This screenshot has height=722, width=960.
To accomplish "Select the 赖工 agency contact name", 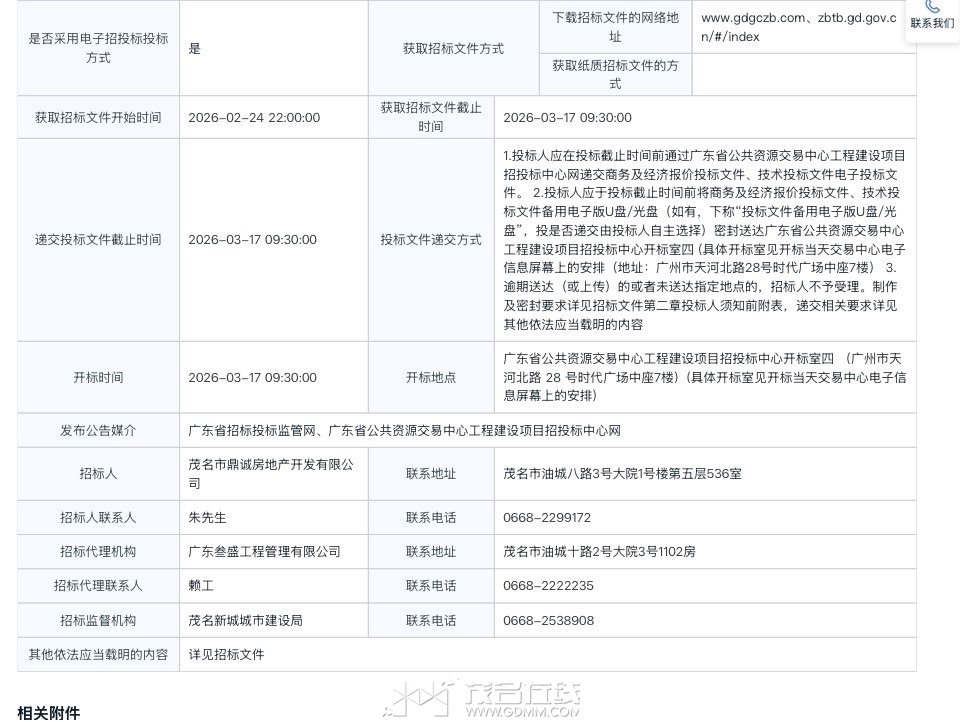I will [201, 586].
